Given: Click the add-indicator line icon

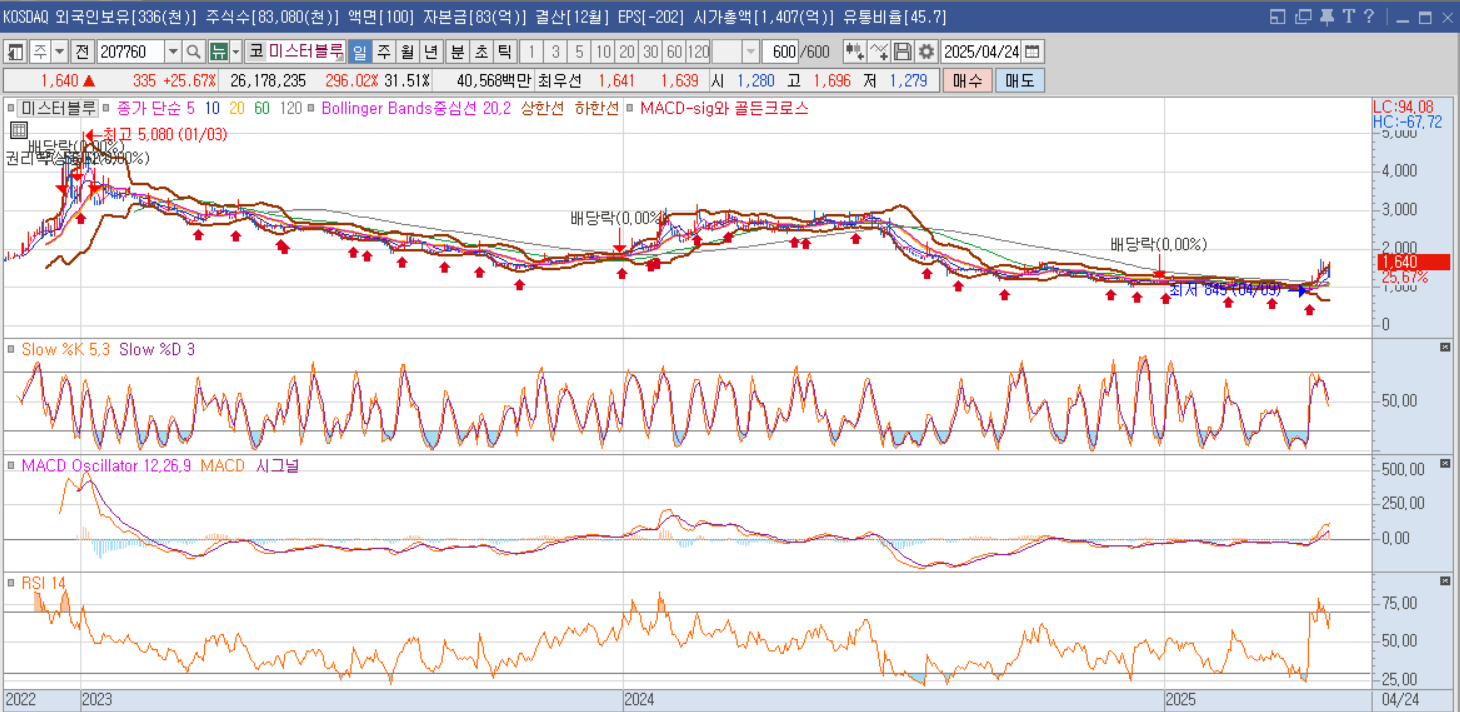Looking at the screenshot, I should [x=879, y=52].
